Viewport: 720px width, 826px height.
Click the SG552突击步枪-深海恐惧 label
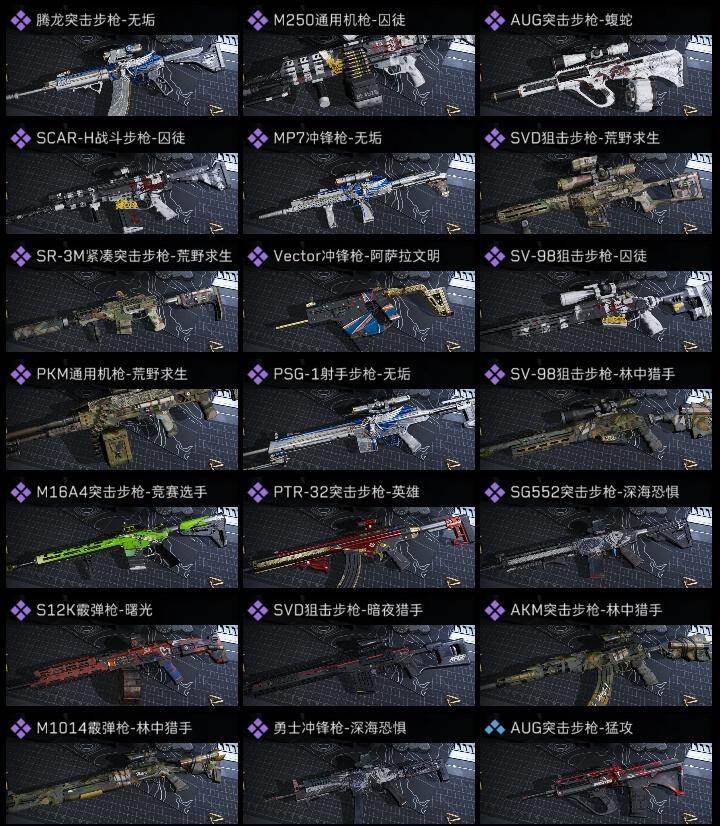pos(594,492)
